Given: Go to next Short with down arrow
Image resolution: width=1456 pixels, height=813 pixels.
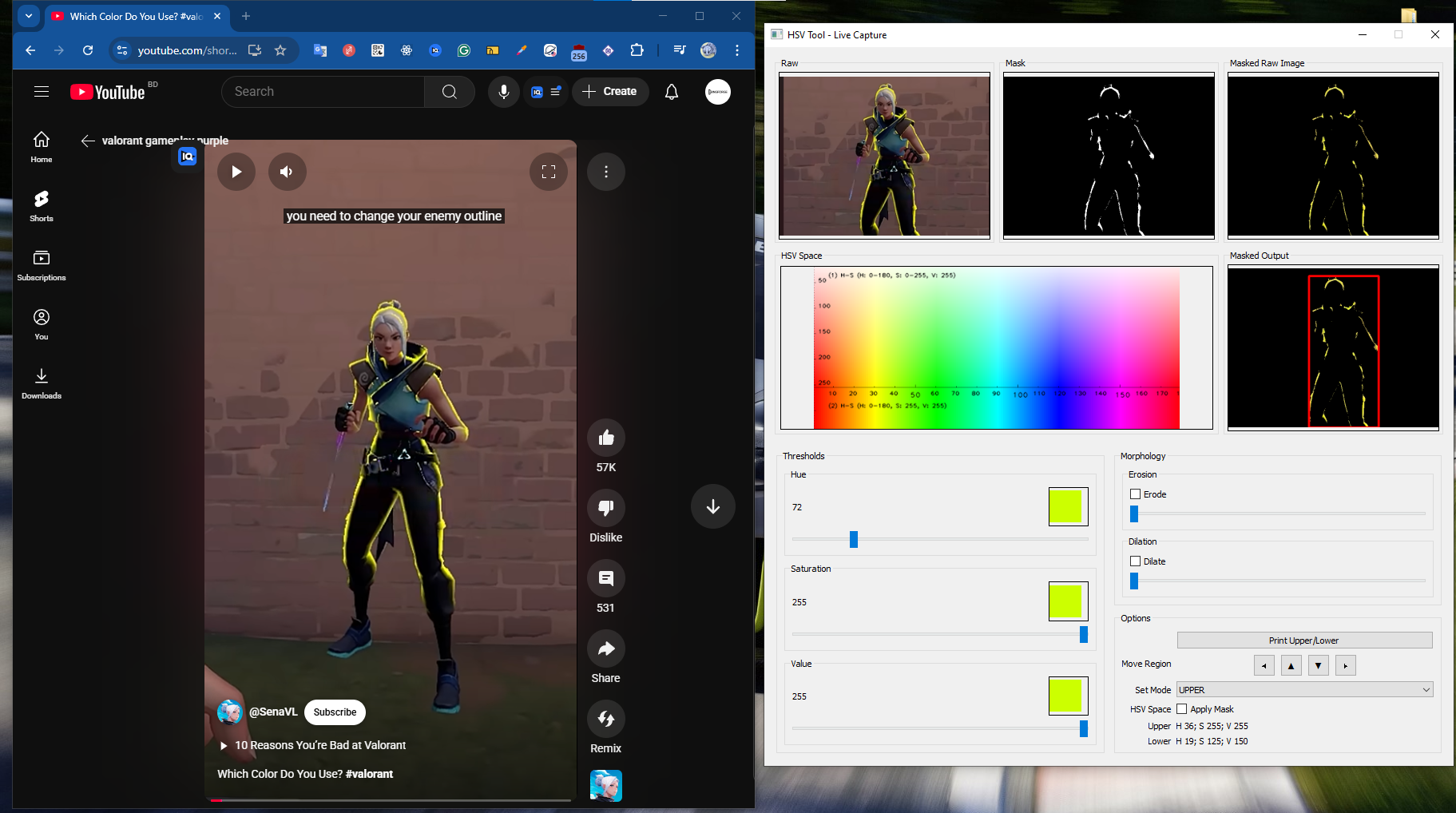Looking at the screenshot, I should (713, 506).
